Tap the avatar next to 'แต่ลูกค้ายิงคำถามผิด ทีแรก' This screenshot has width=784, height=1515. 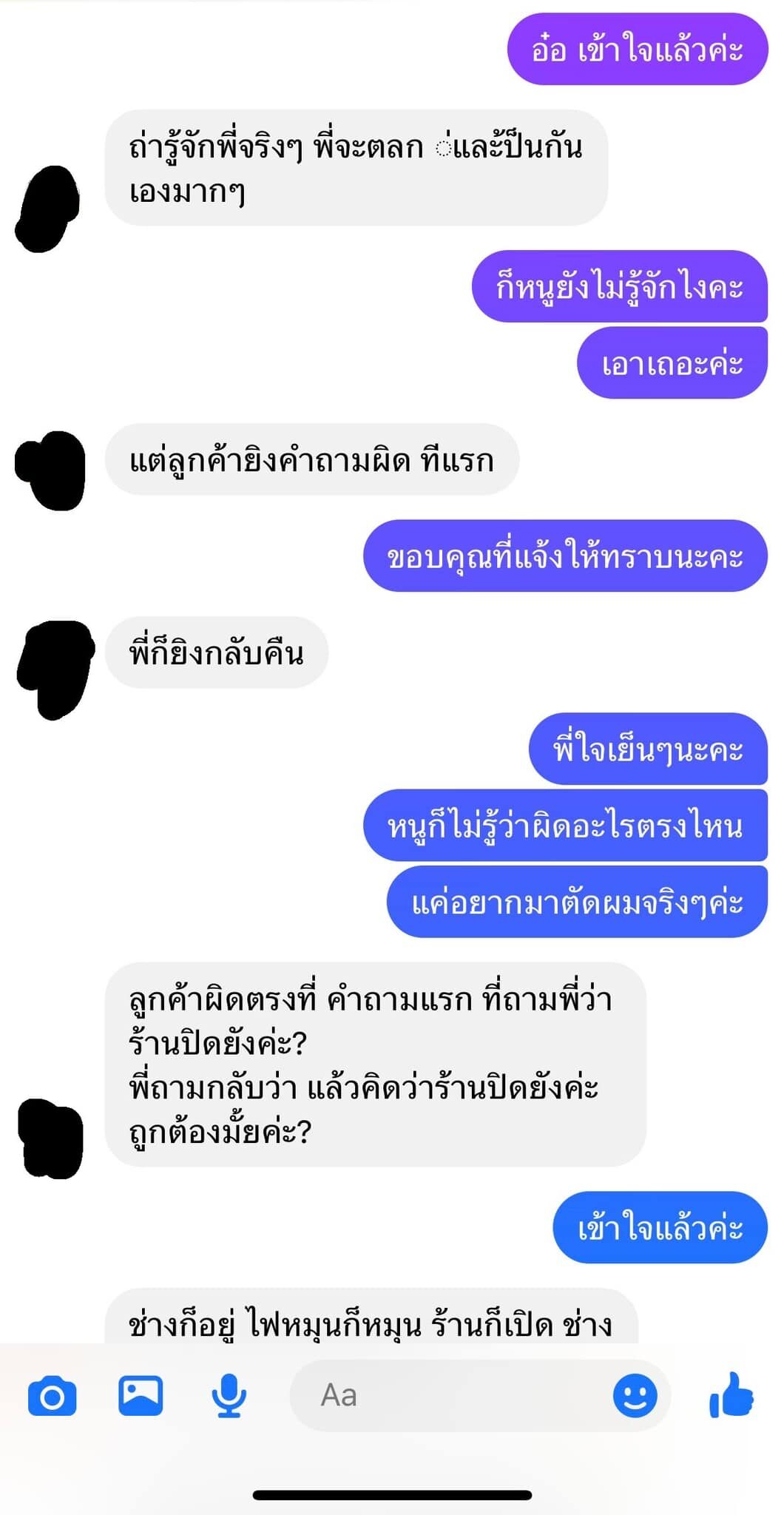[x=51, y=470]
